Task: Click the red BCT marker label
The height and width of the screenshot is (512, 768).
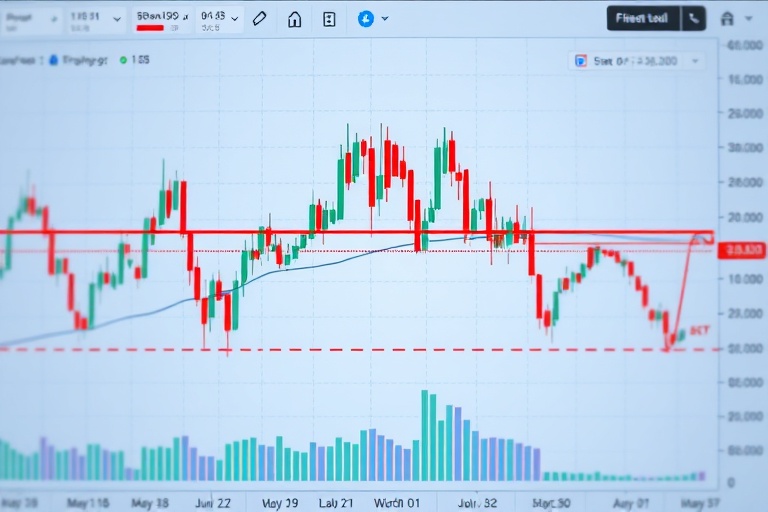Action: pyautogui.click(x=700, y=329)
